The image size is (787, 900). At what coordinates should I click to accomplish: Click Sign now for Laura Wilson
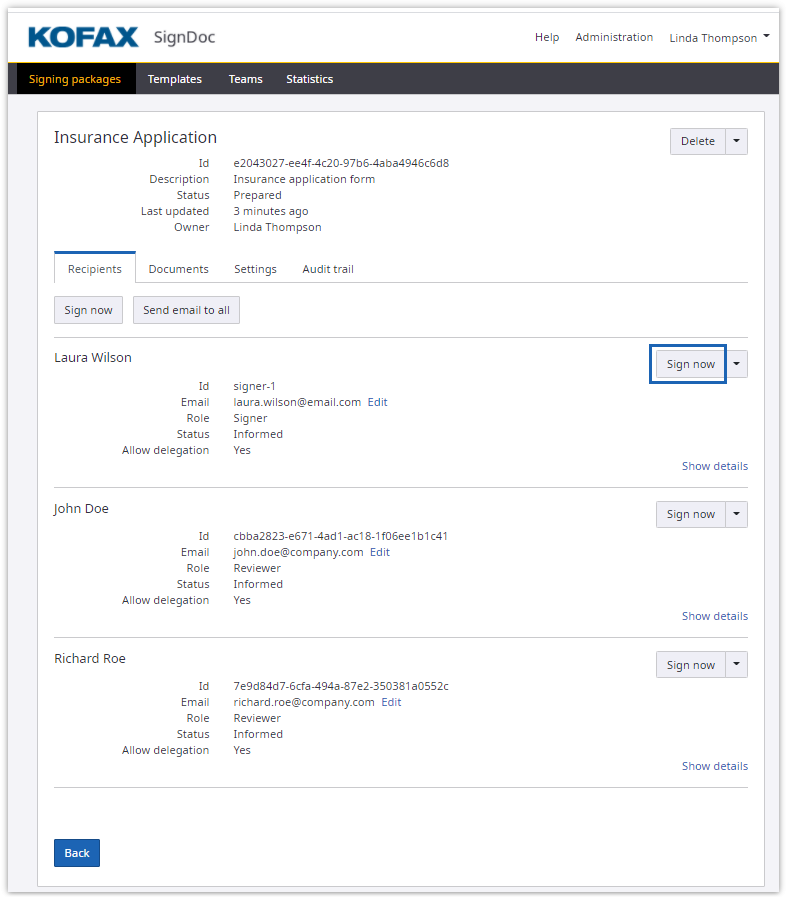690,364
